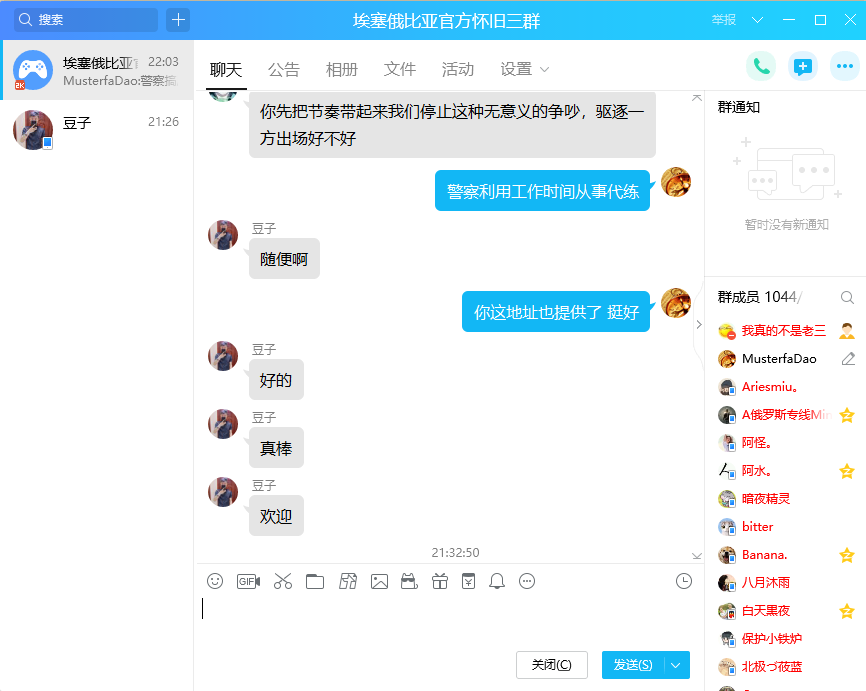Open the emoji picker

point(215,581)
